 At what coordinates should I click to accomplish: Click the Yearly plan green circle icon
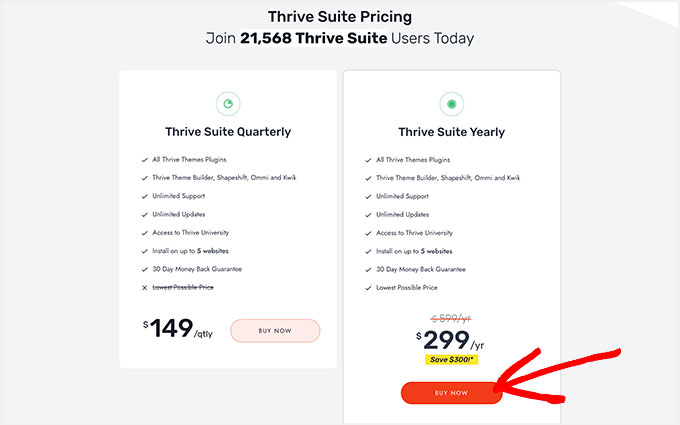pos(451,103)
